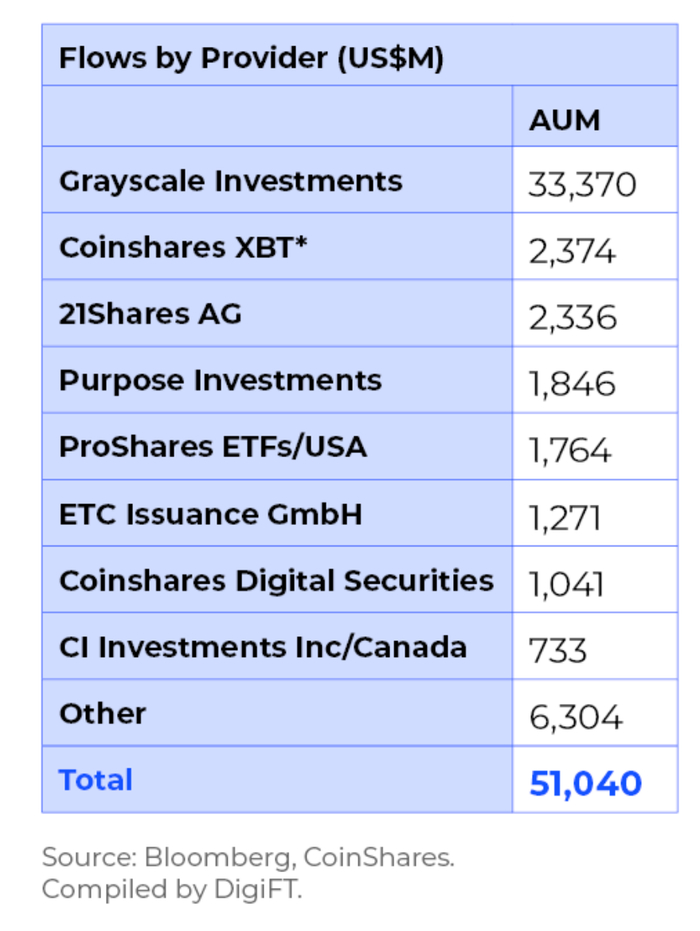Image resolution: width=700 pixels, height=931 pixels.
Task: Click the ProShares ETFs/USA row label
Action: click(x=212, y=446)
